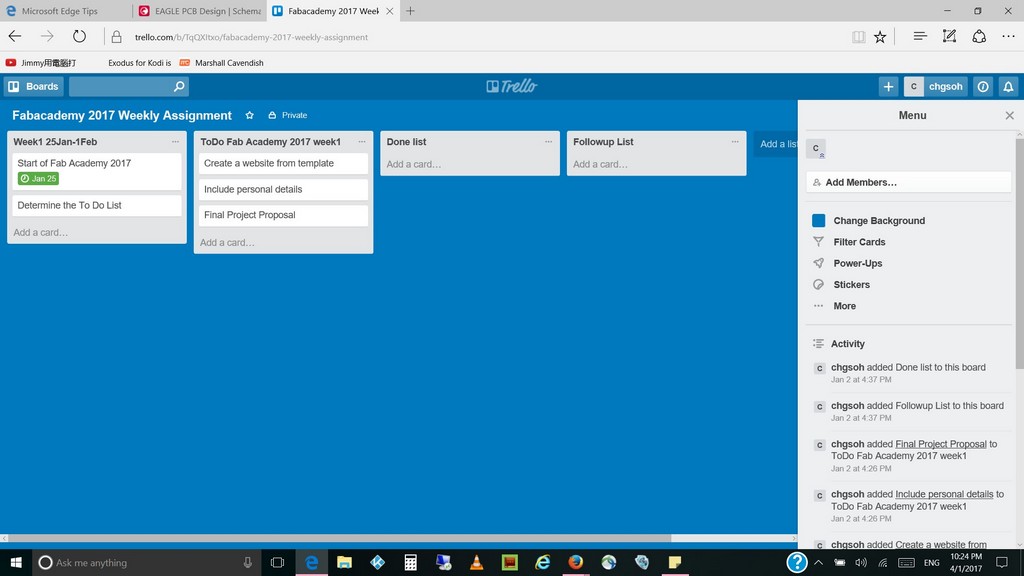The height and width of the screenshot is (576, 1024).
Task: Open the Boards menu button
Action: point(33,86)
